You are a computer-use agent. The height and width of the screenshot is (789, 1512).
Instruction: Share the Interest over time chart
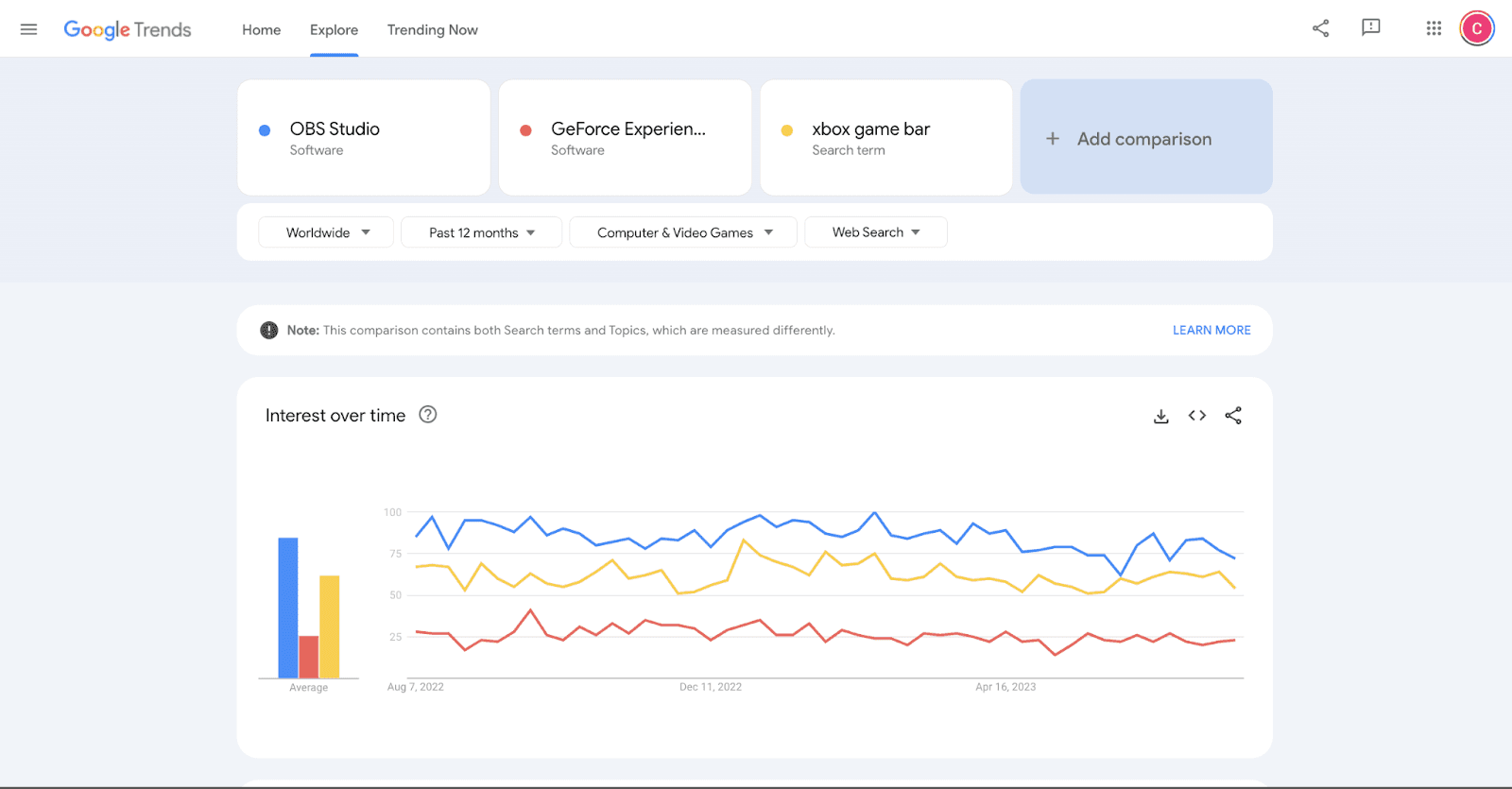coord(1233,416)
